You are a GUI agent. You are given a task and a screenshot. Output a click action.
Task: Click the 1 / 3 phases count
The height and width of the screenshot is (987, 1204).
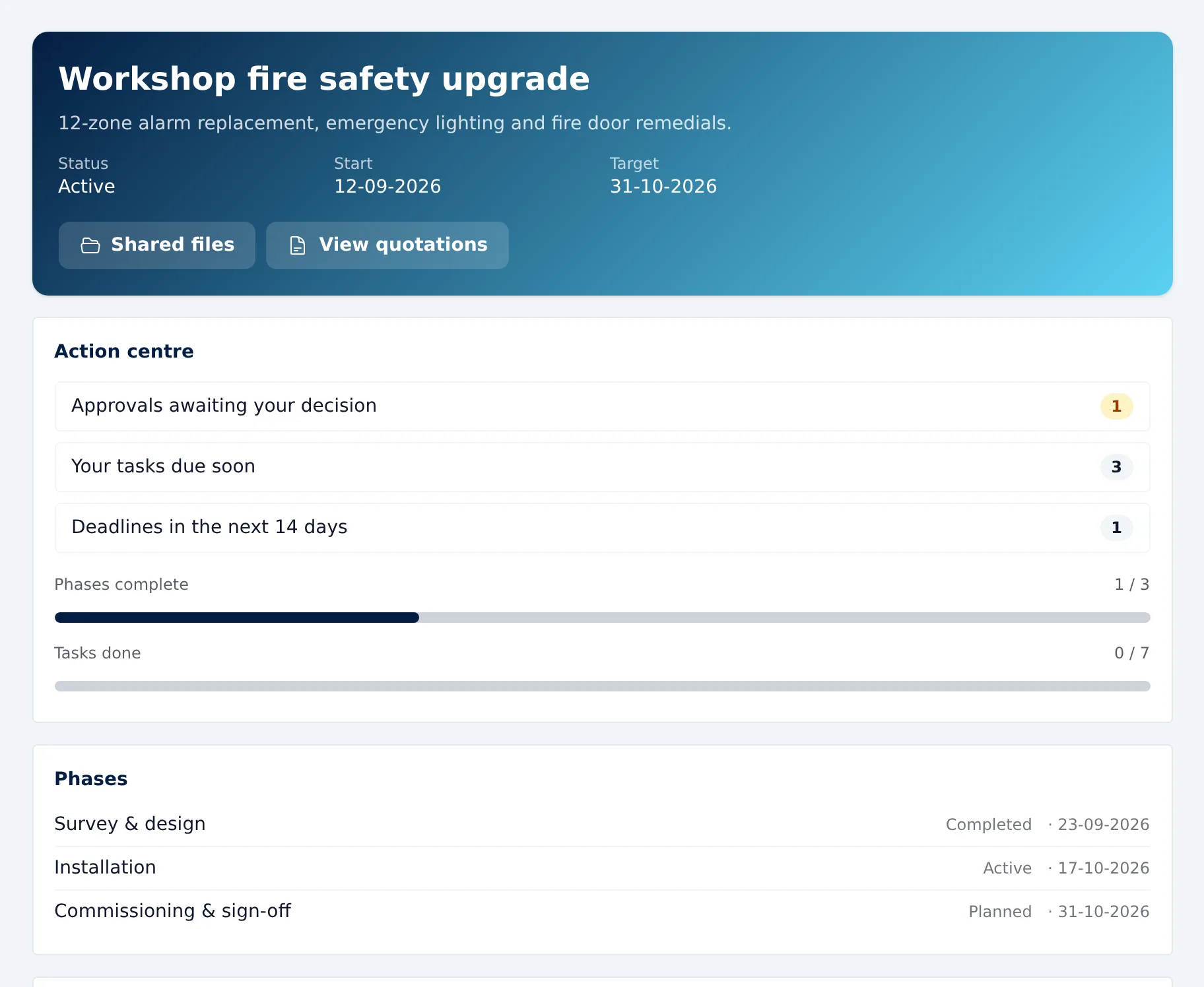[x=1131, y=585]
